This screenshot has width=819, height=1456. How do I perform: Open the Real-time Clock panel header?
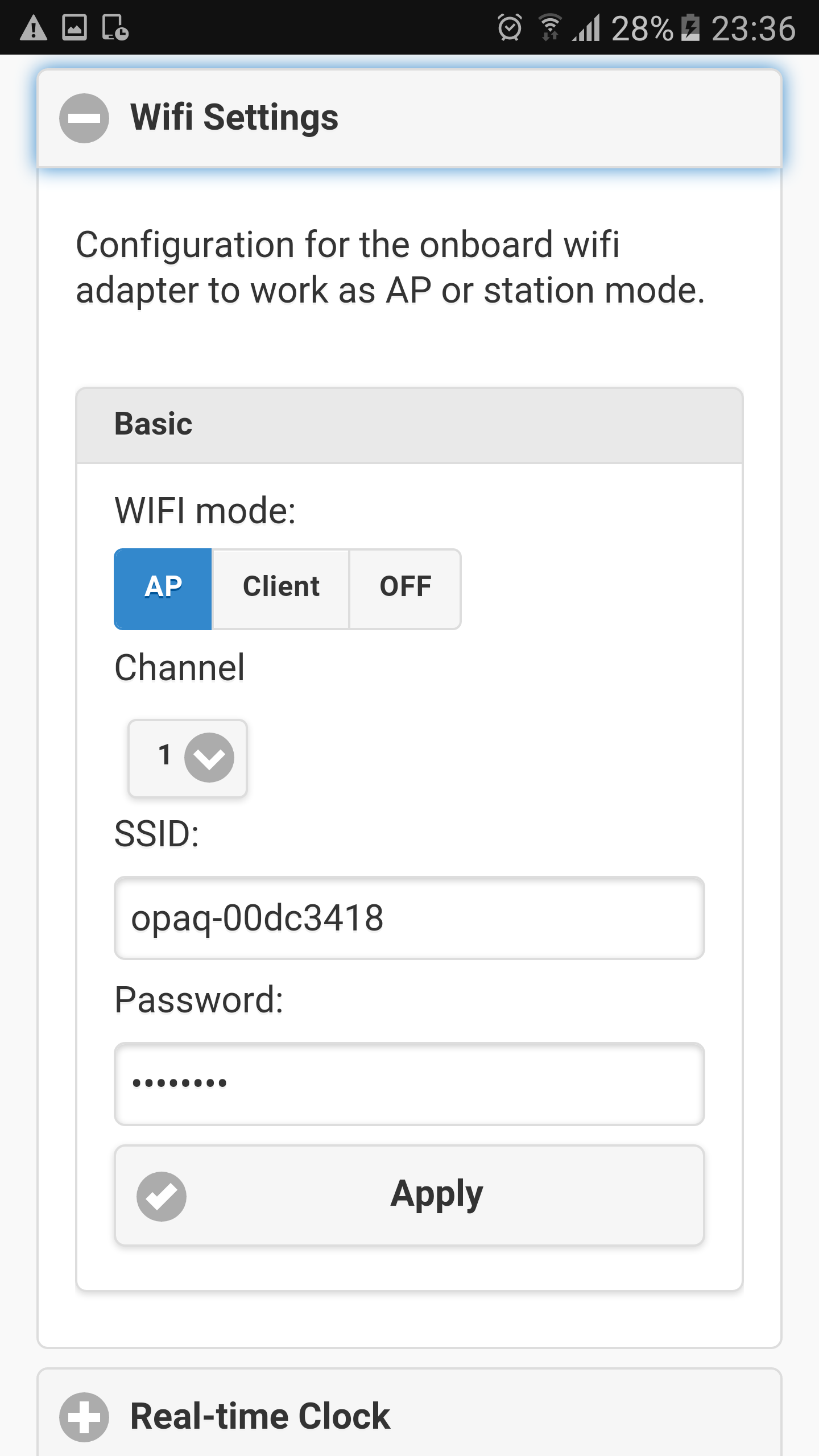(409, 1413)
